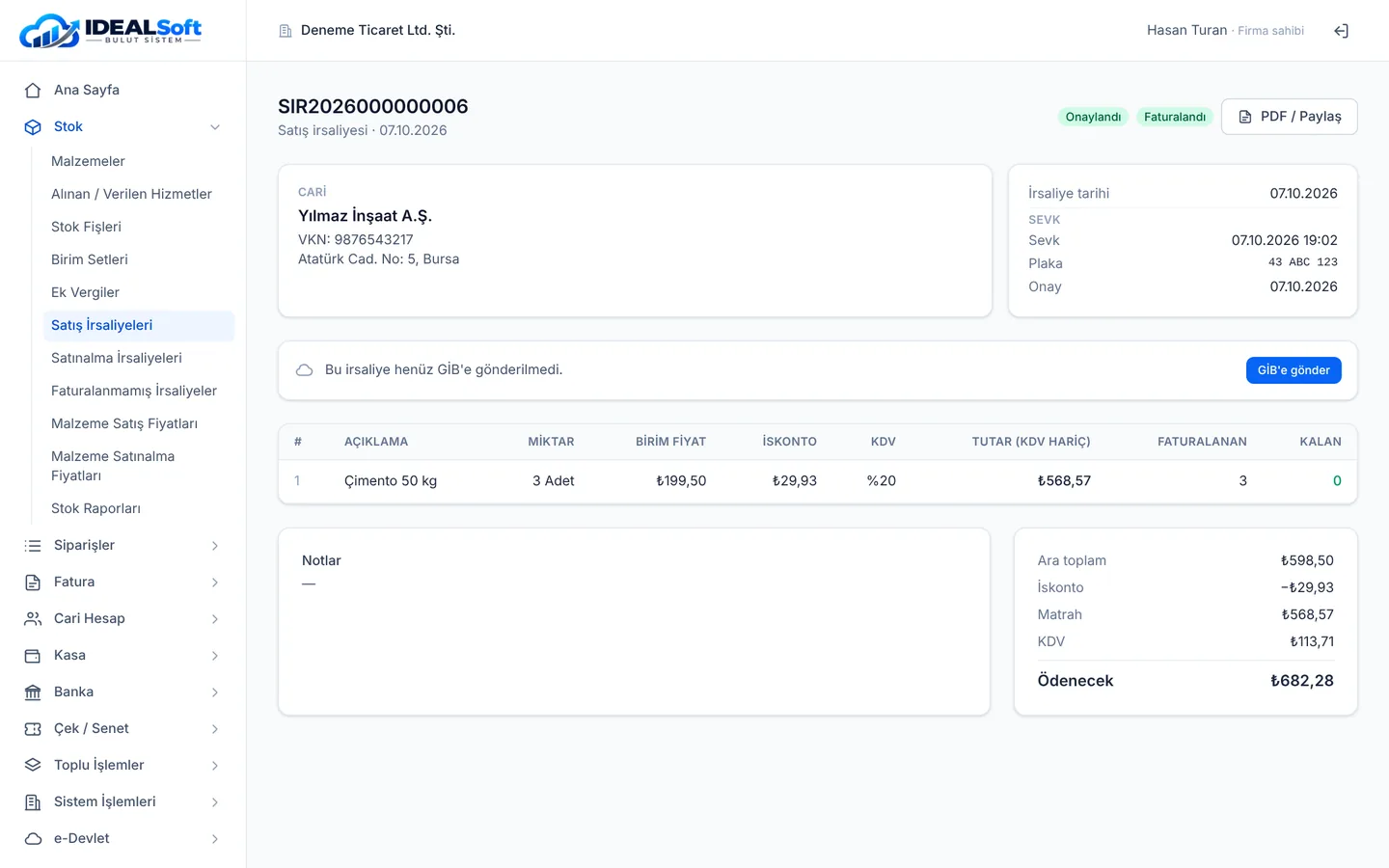1389x868 pixels.
Task: Click the Stok cube icon
Action: 33,126
